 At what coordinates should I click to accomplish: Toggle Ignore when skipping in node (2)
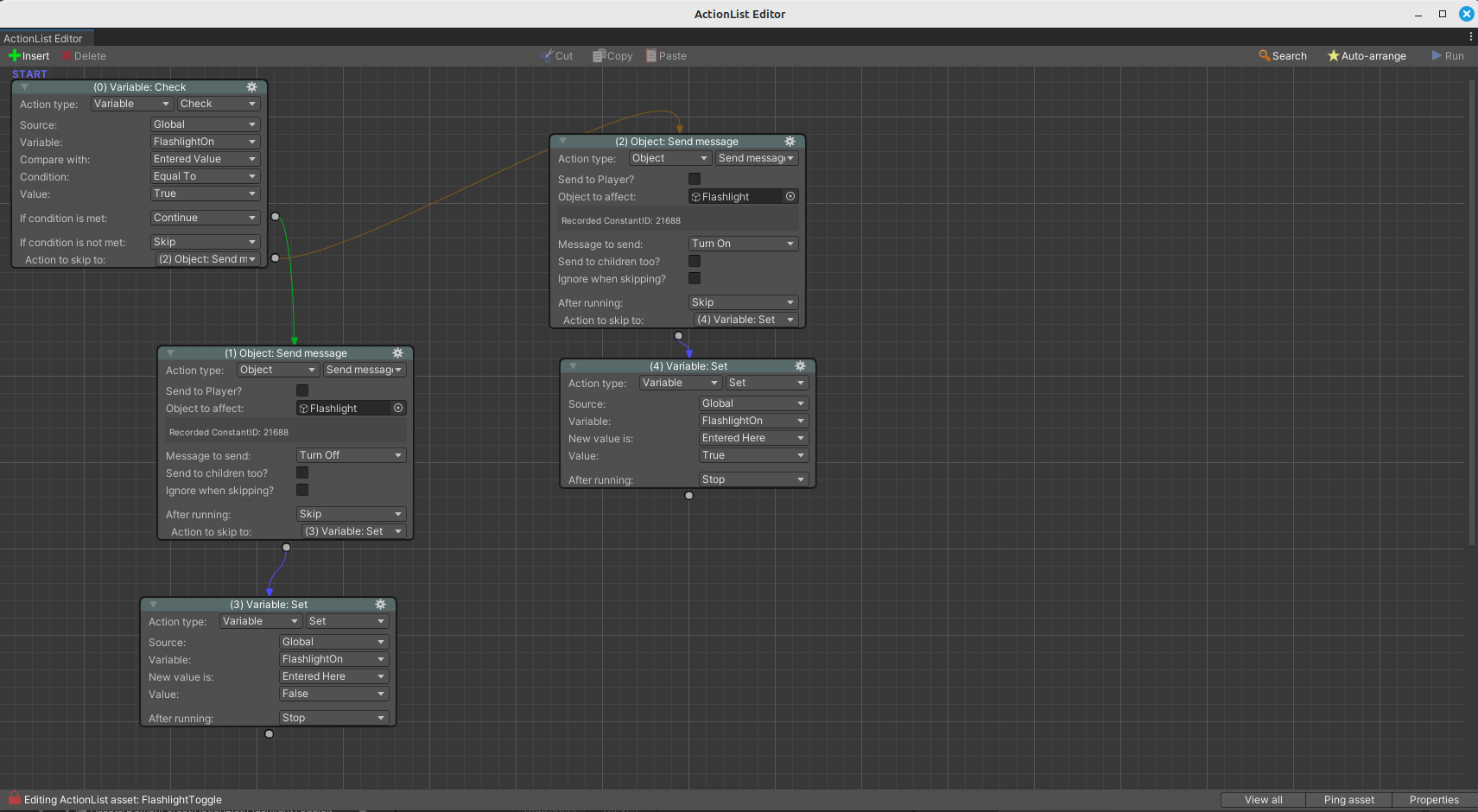(695, 279)
